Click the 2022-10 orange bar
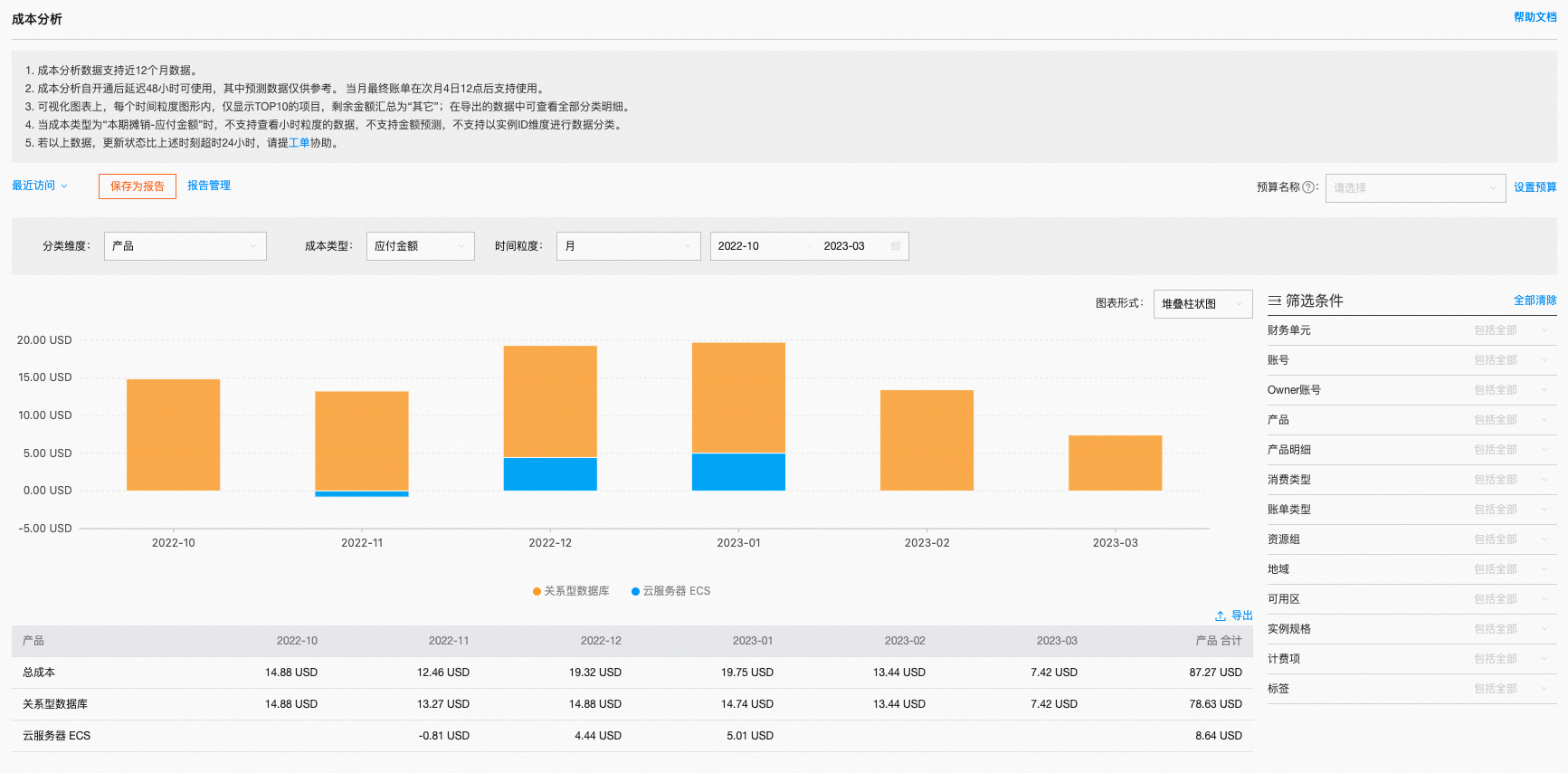 click(x=173, y=434)
